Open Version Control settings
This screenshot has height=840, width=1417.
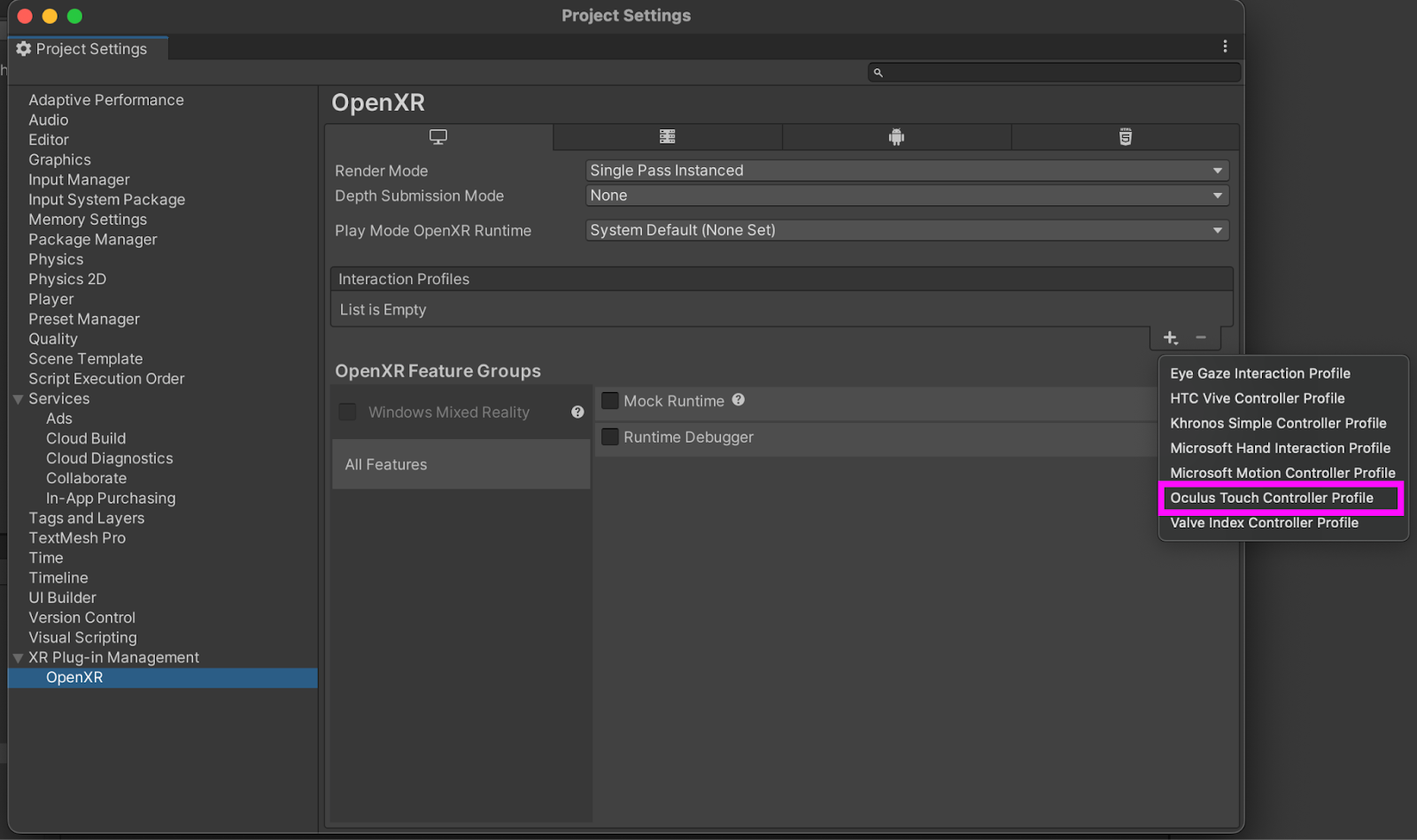pos(82,618)
